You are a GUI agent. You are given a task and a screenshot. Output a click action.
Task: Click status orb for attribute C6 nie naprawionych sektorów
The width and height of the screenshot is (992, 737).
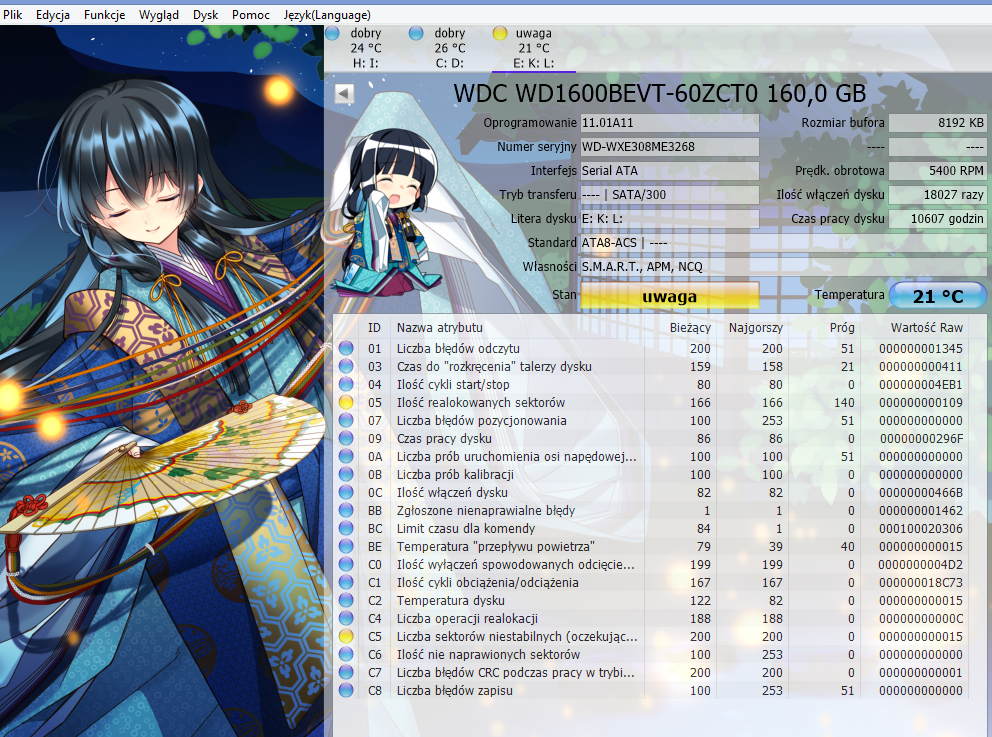[x=346, y=655]
